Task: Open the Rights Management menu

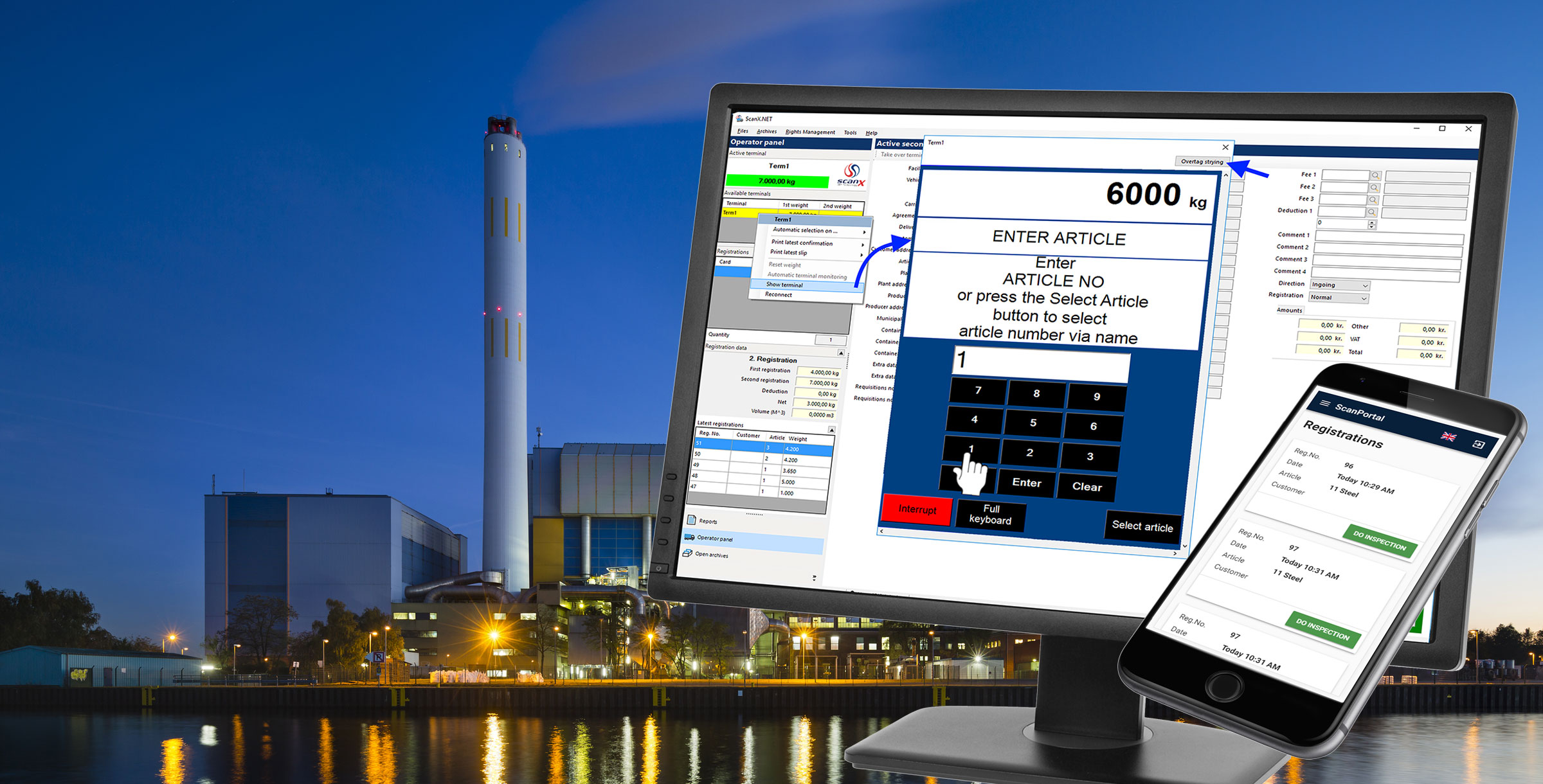Action: (x=810, y=132)
